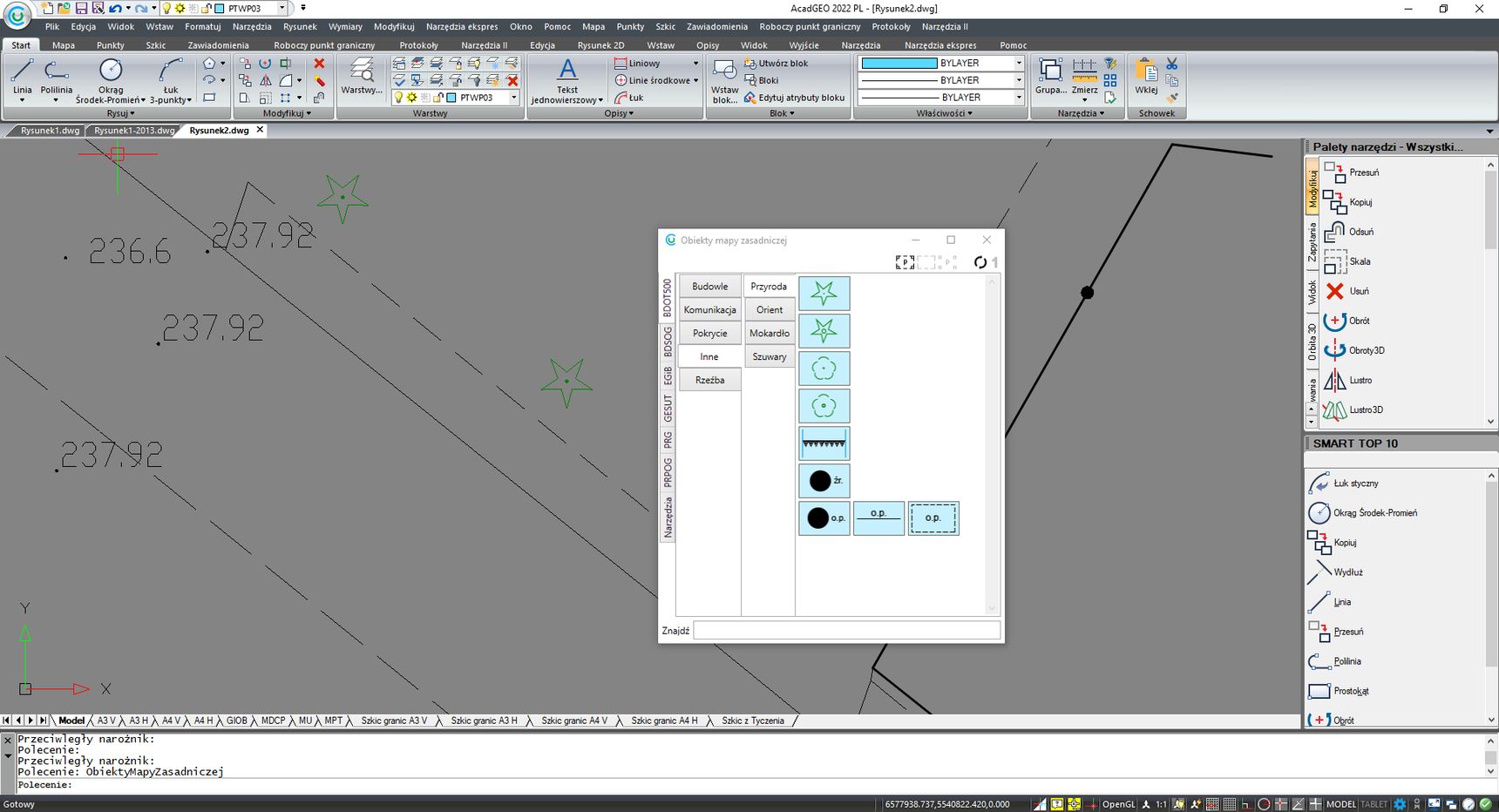Click the Wstaw blok icon

click(x=724, y=80)
